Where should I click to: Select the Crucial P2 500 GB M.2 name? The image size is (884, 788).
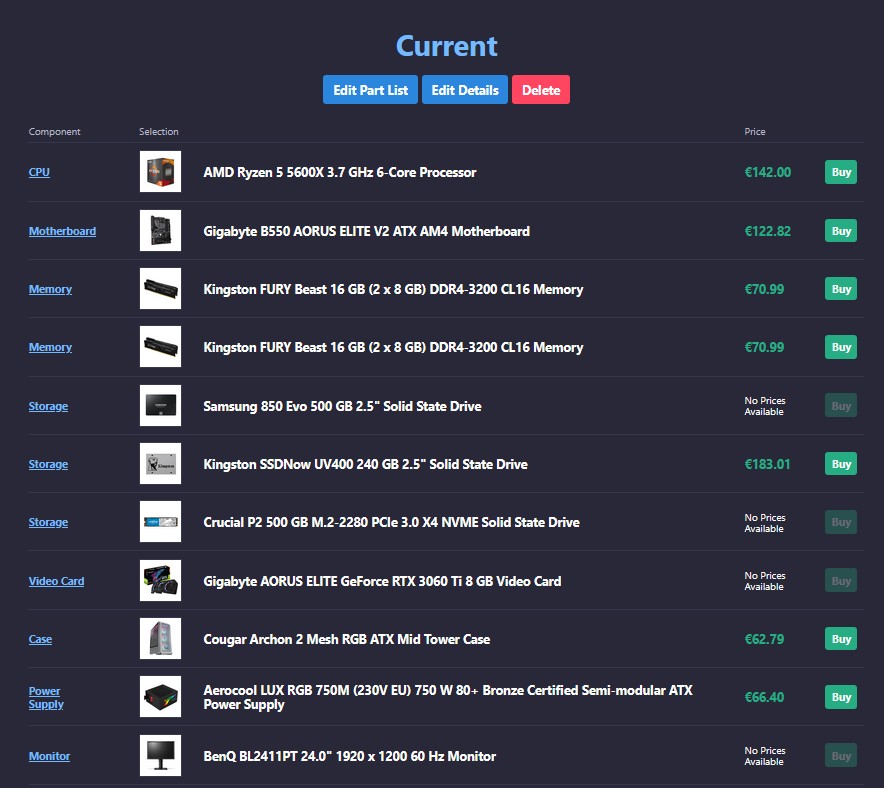(391, 522)
